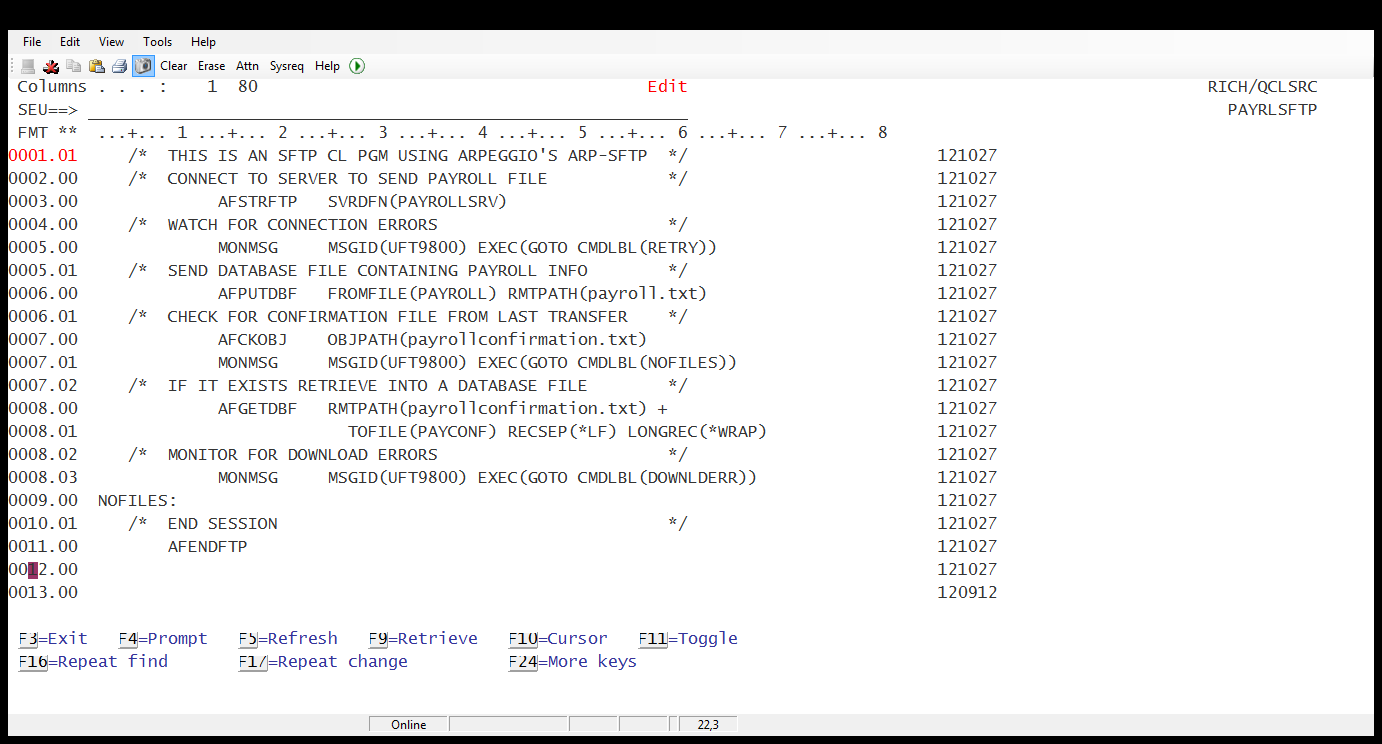The height and width of the screenshot is (744, 1382).
Task: Click SVRDFN(PAYROLLSRV) parameter
Action: coord(418,202)
